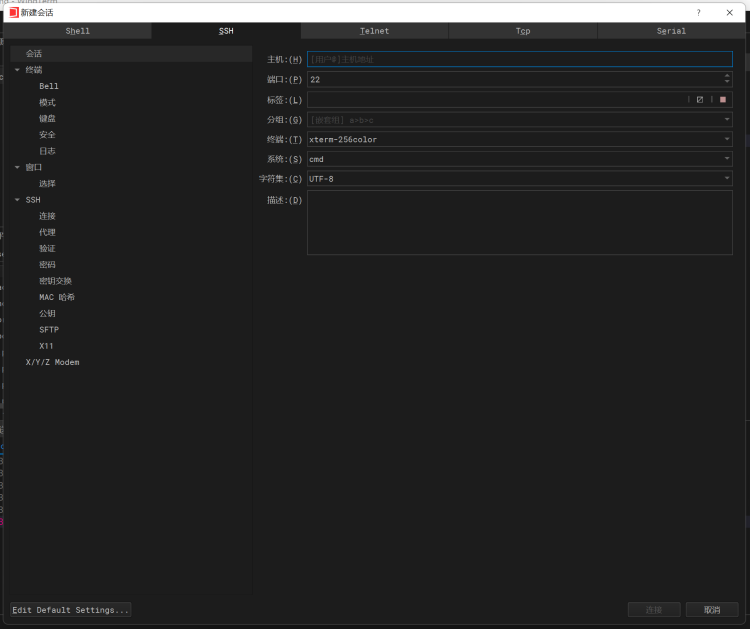Click Edit Default Settings button
750x629 pixels.
[x=71, y=610]
